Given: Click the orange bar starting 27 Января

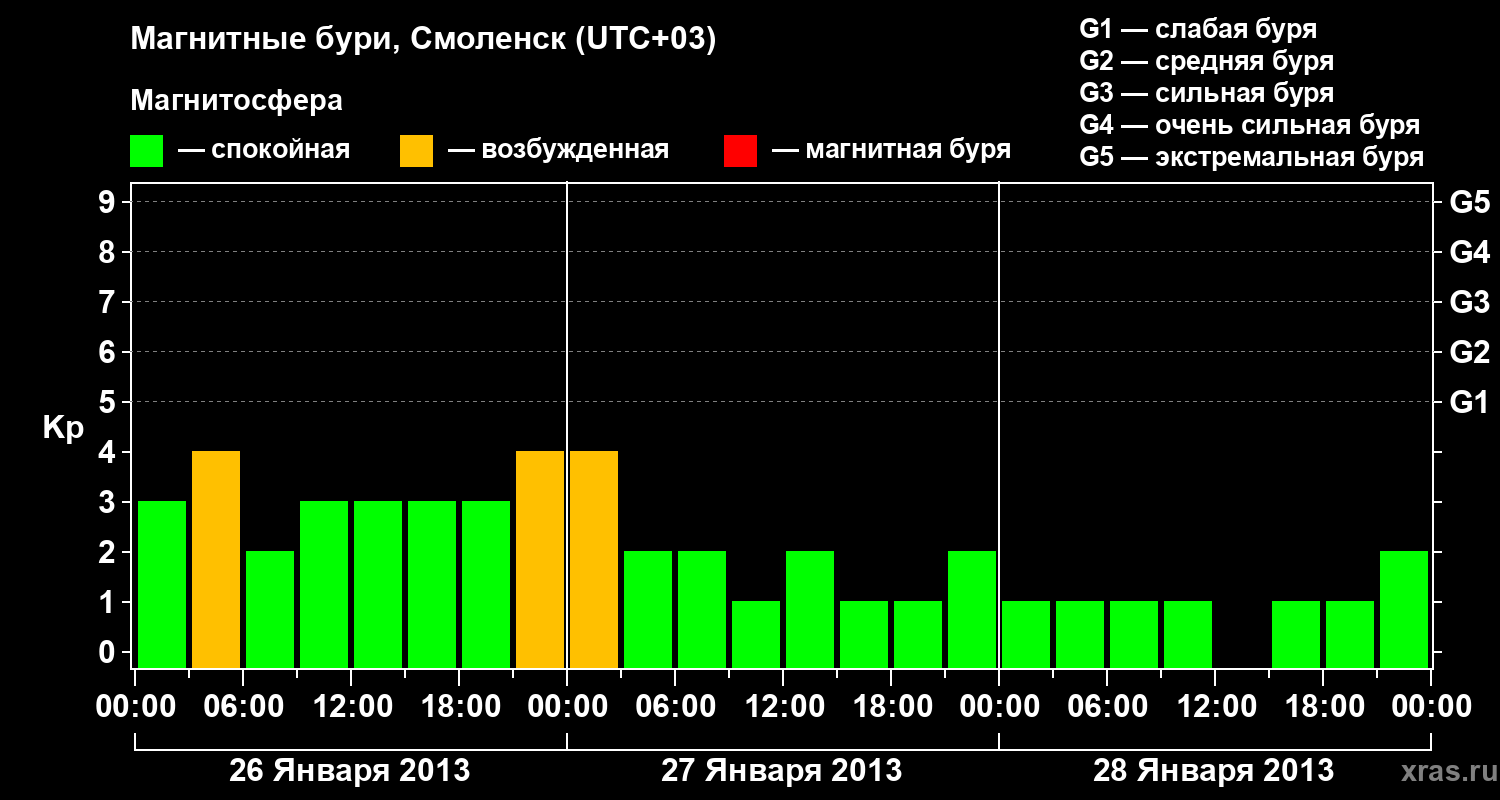Looking at the screenshot, I should pos(594,559).
